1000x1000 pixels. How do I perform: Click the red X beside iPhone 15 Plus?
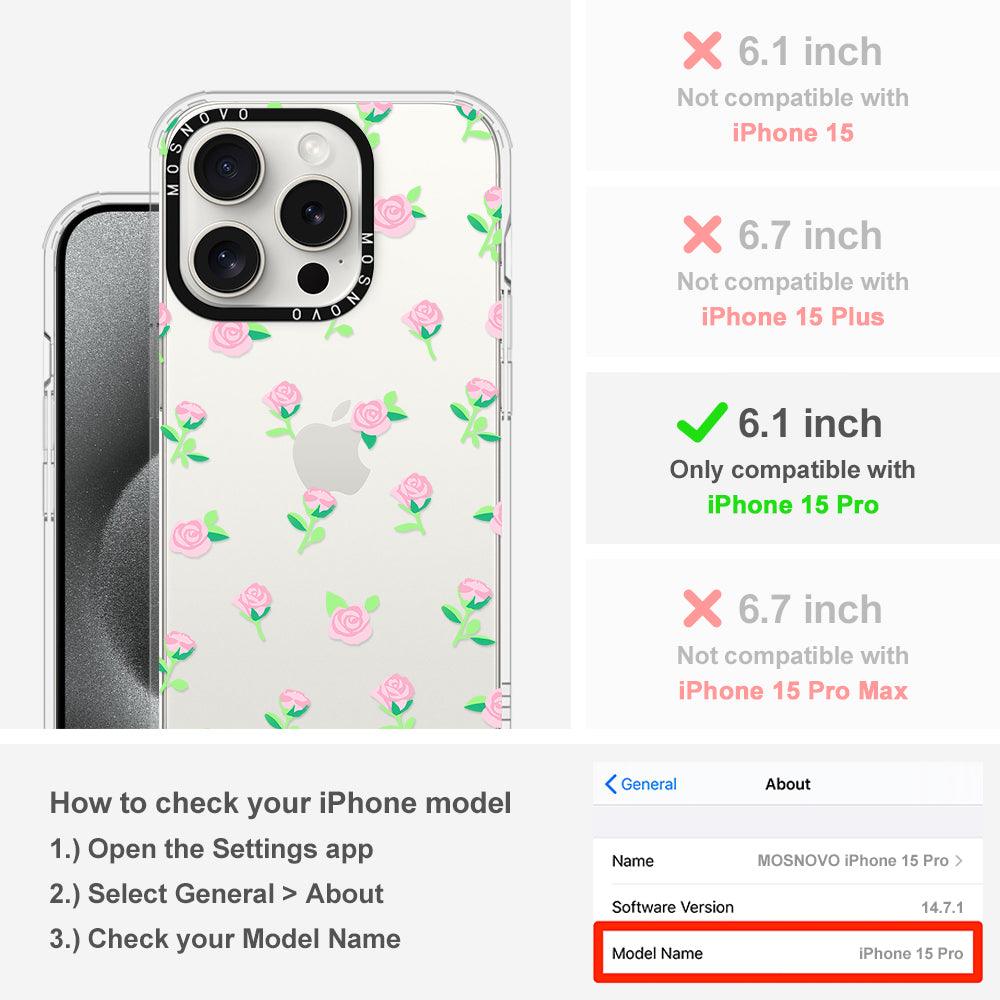coord(702,235)
